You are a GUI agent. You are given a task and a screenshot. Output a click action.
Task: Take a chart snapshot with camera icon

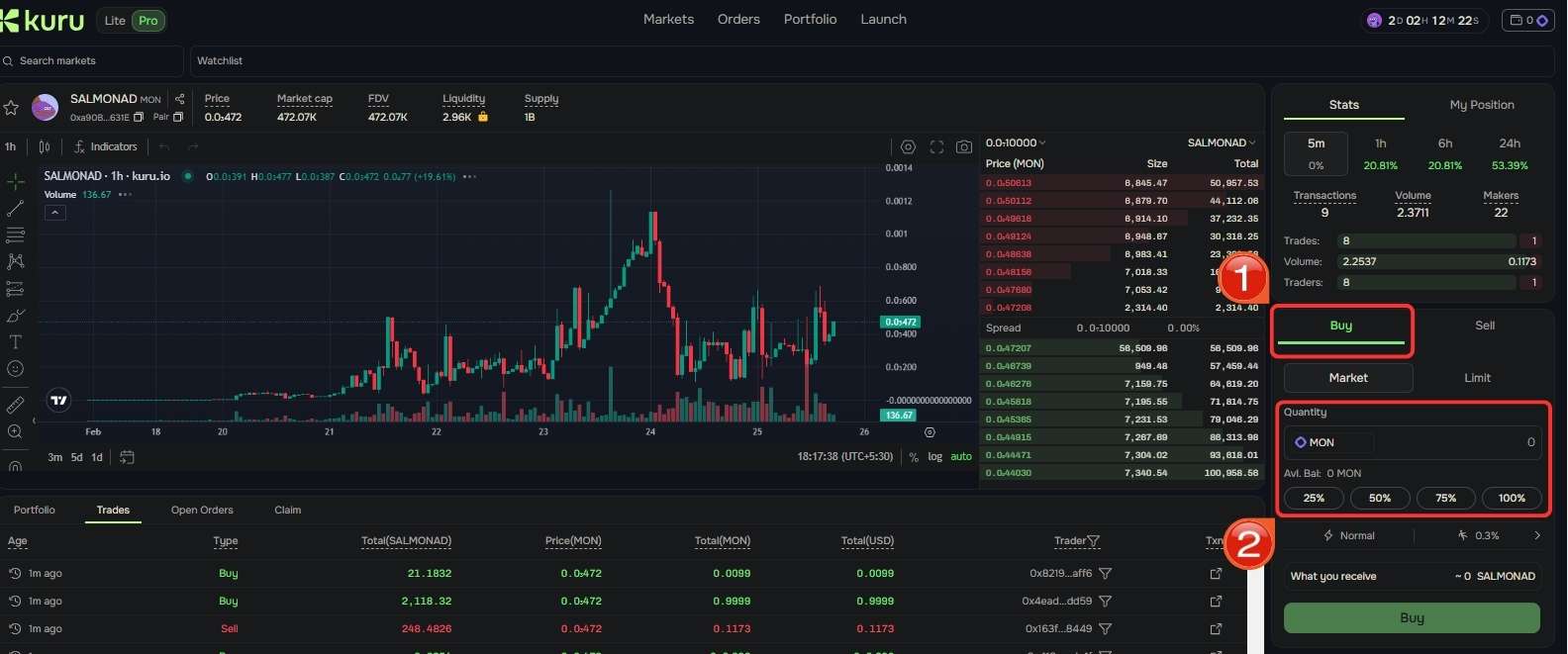[964, 146]
